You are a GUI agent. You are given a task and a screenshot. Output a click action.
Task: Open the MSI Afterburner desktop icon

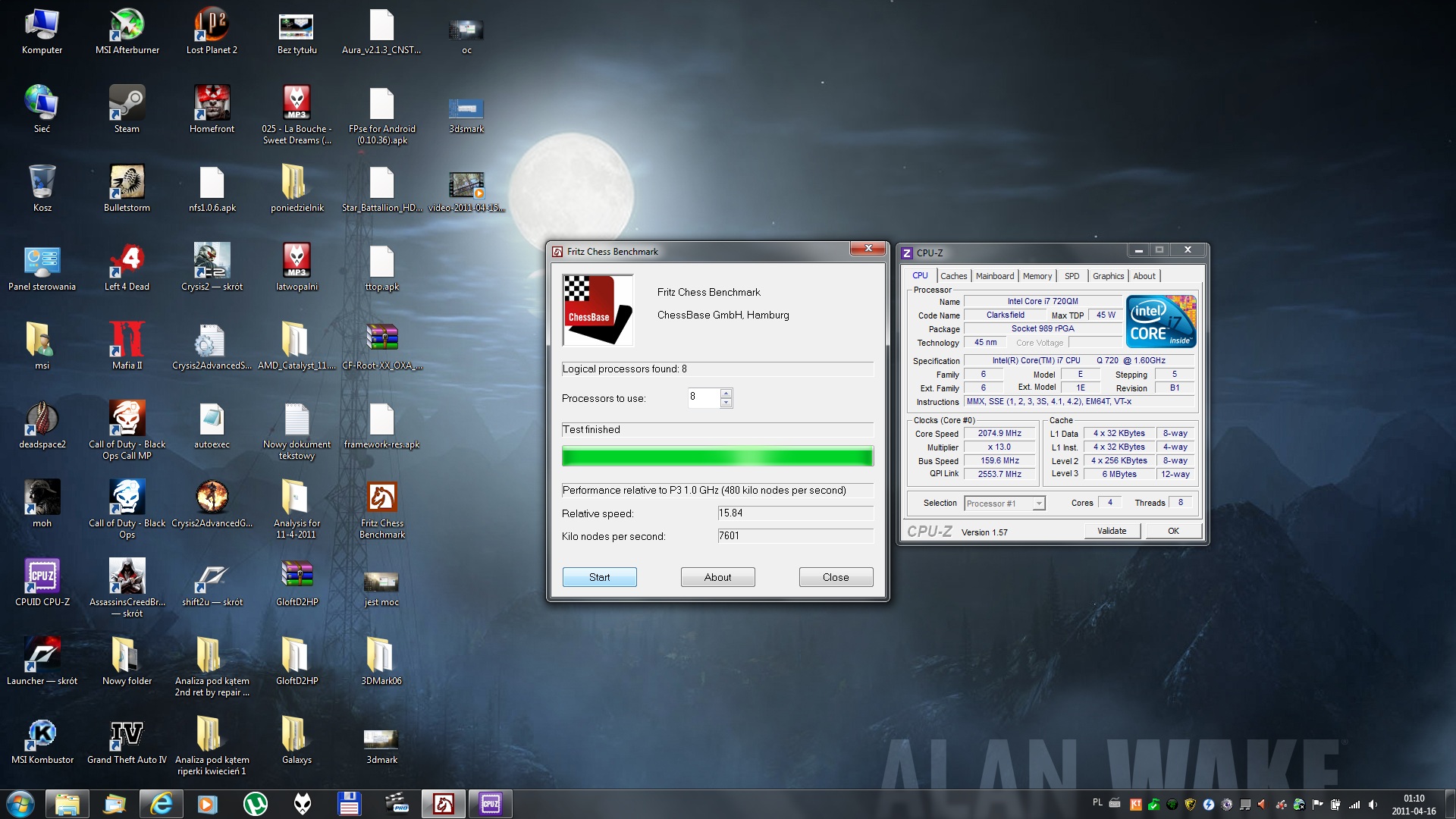(x=127, y=32)
